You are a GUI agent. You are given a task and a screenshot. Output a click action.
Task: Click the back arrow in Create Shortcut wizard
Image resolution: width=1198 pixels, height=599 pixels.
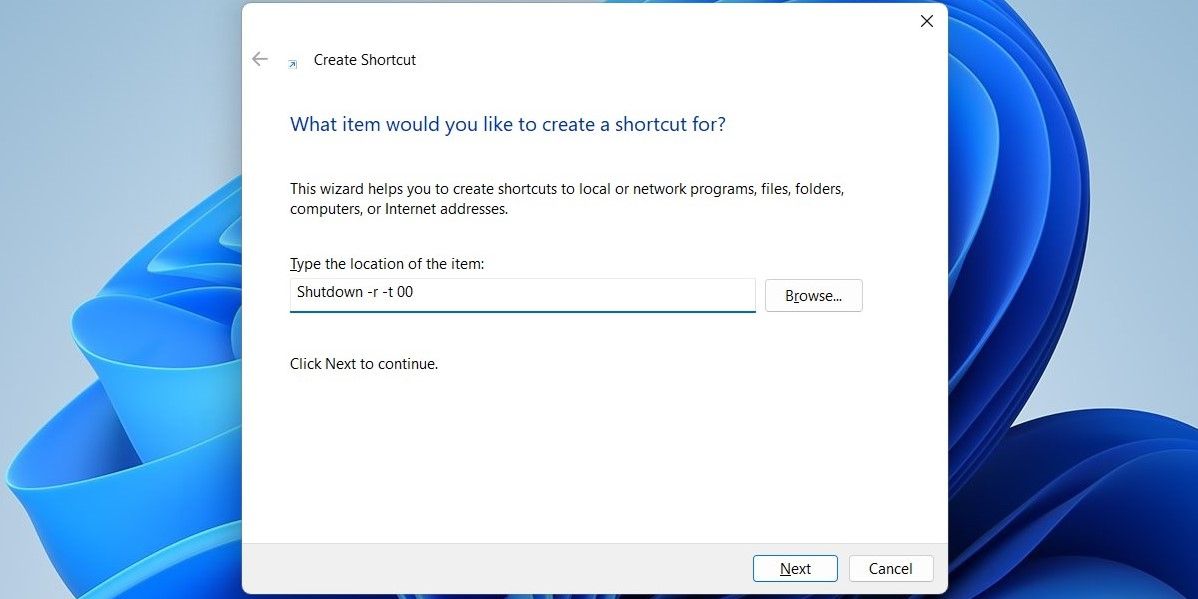[260, 59]
